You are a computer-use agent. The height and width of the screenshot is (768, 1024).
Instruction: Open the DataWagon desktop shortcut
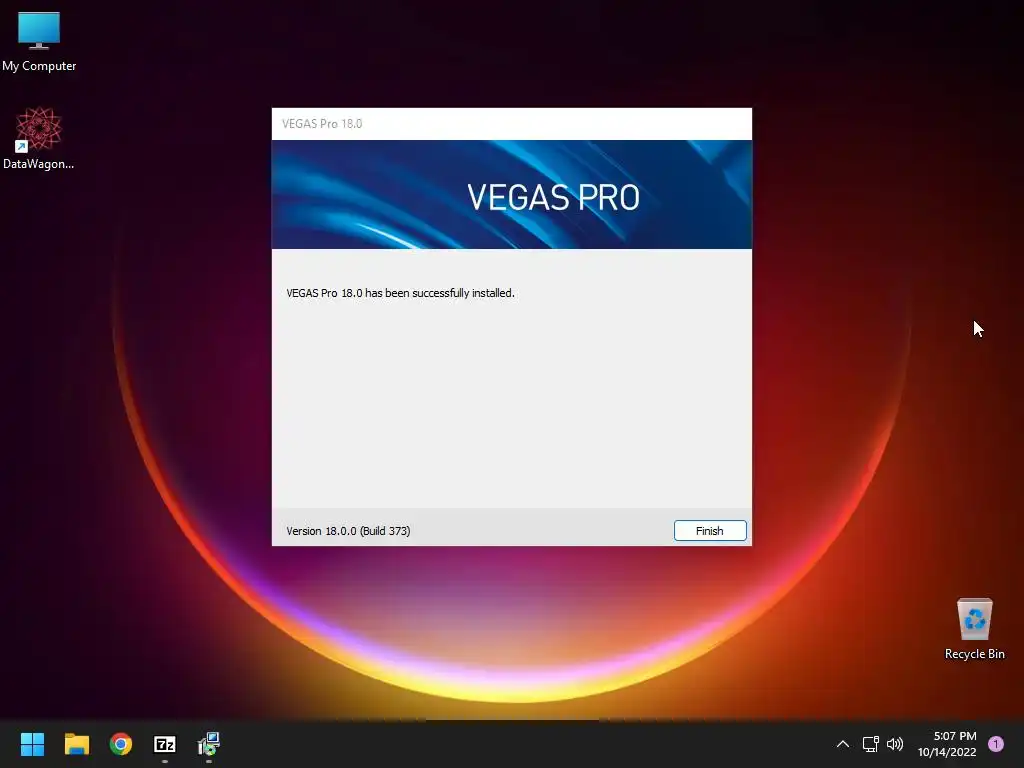click(x=39, y=138)
